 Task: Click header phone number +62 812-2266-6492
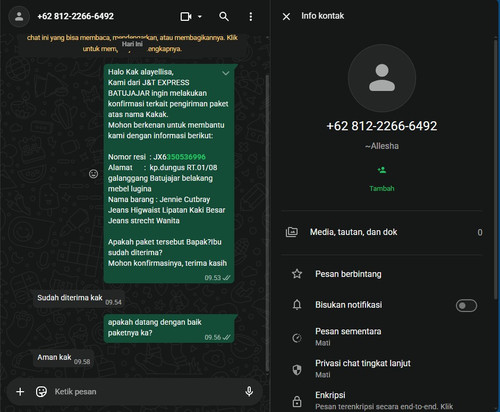[76, 16]
